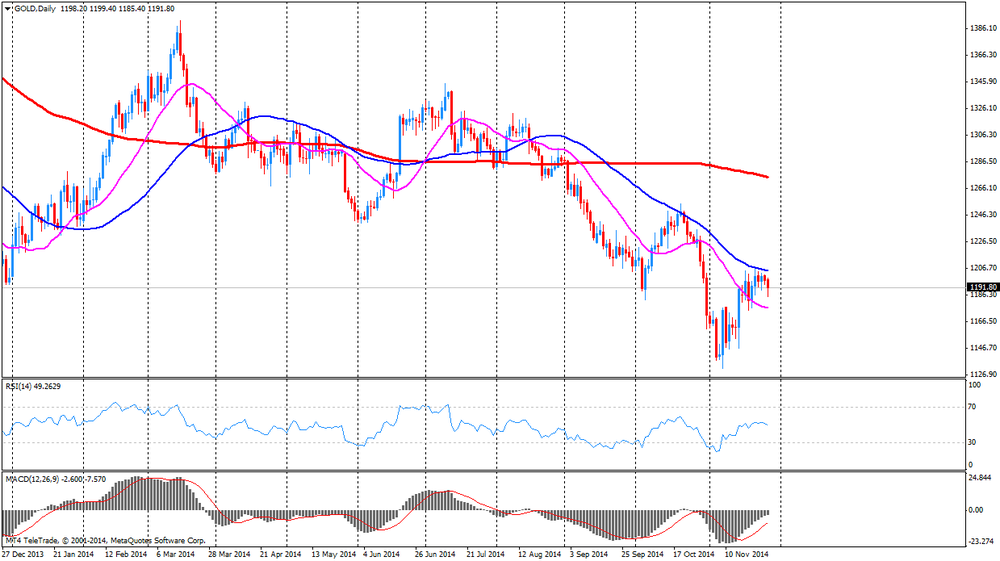Click the 25 Sep 2014 date label

coord(642,554)
